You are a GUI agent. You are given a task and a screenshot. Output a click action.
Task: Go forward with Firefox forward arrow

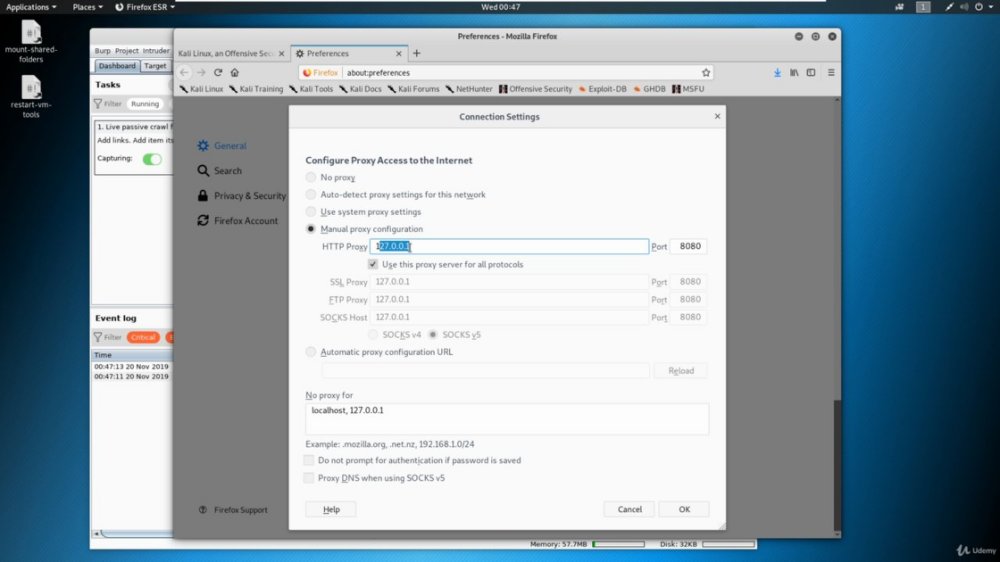pos(201,73)
